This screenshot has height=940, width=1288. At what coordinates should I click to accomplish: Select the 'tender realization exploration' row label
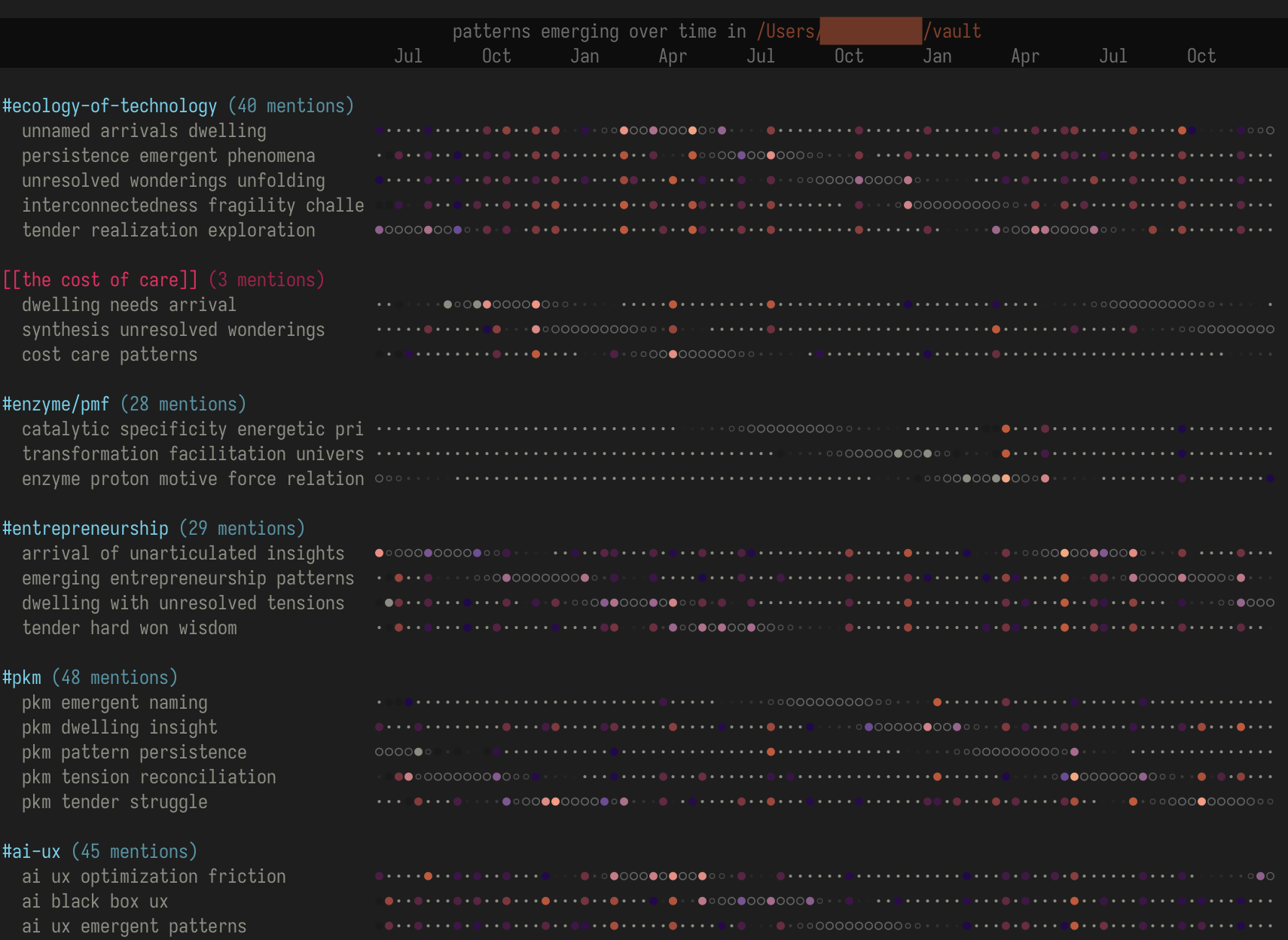tap(168, 230)
